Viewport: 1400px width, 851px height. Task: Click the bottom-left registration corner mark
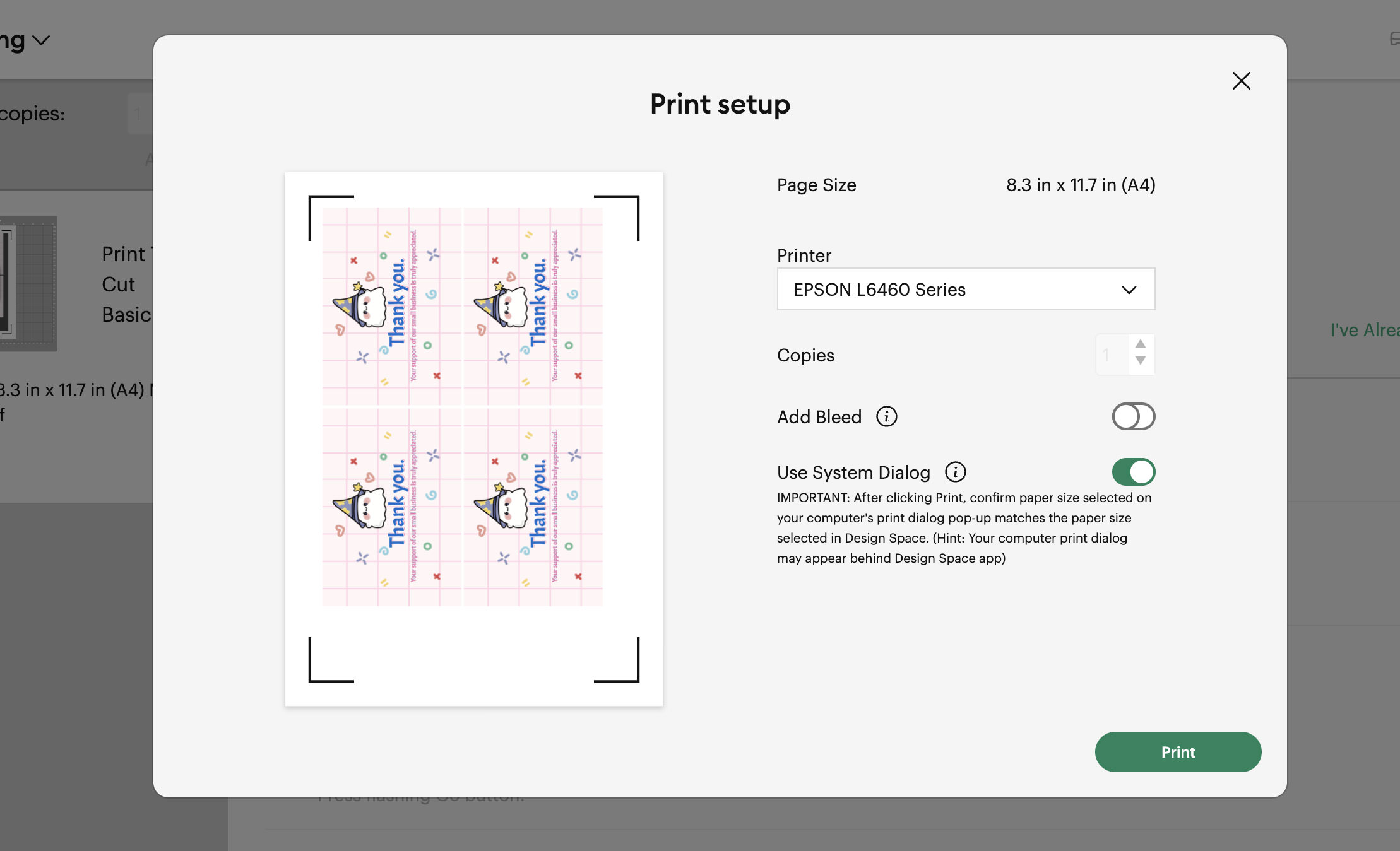pos(331,660)
